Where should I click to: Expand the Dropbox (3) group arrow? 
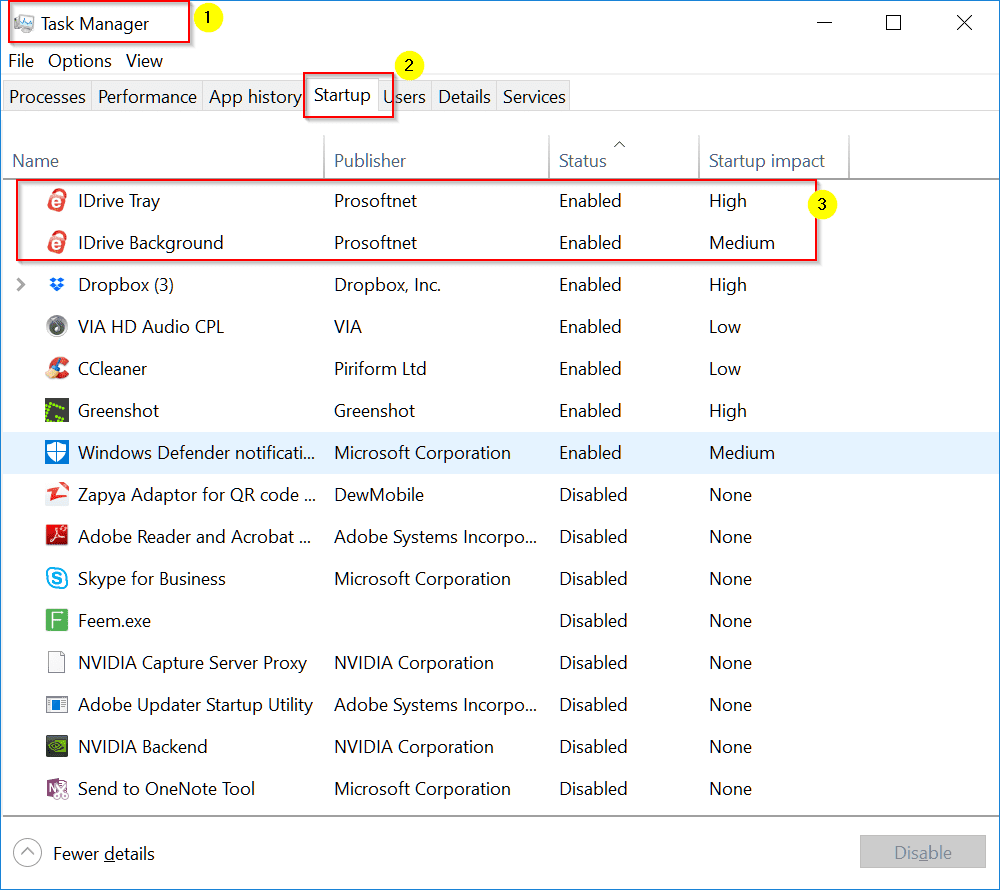tap(22, 285)
